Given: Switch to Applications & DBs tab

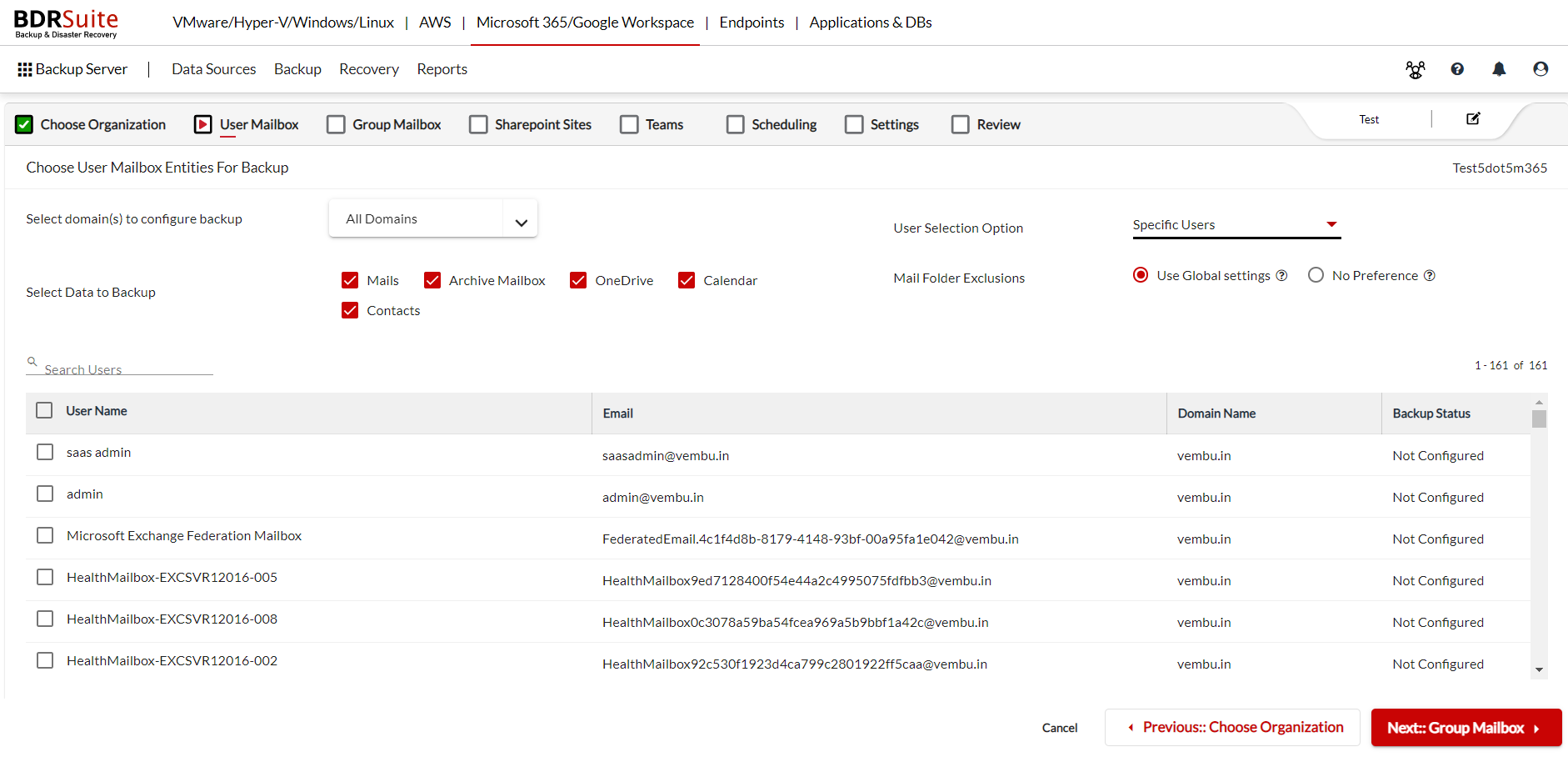Looking at the screenshot, I should pos(871,23).
